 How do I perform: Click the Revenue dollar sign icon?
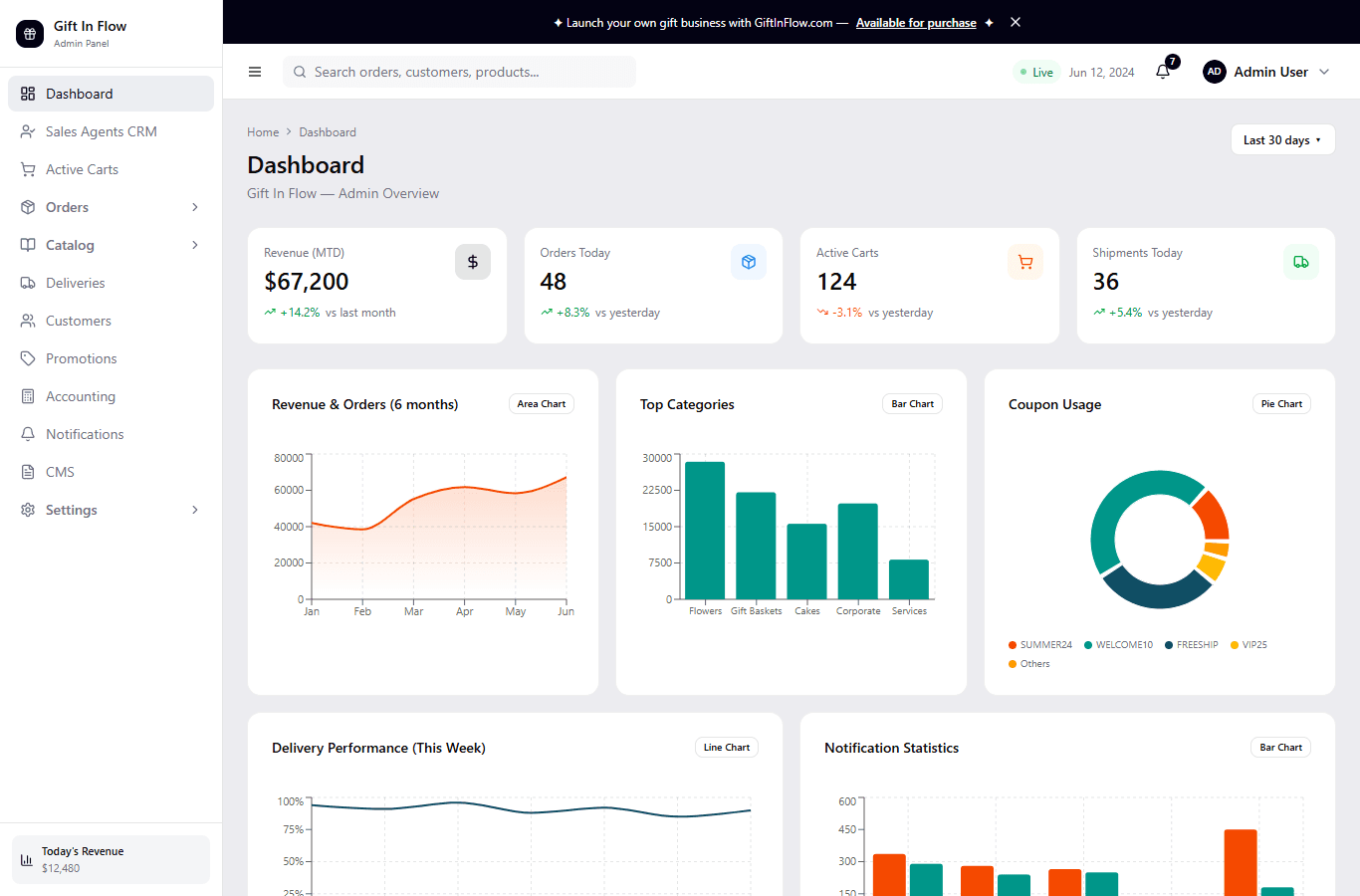point(473,262)
